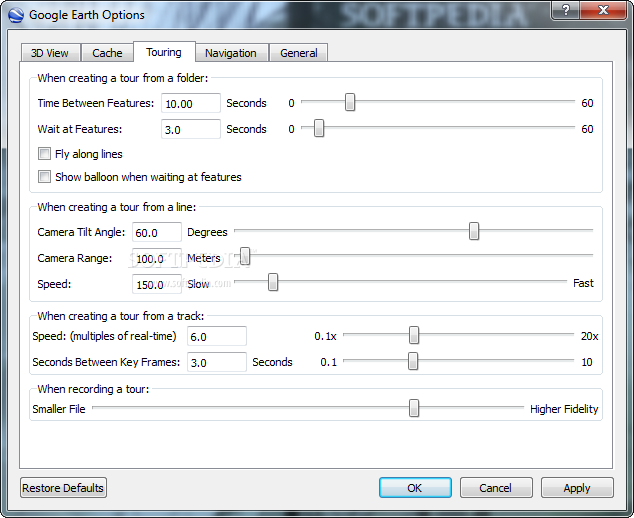This screenshot has width=634, height=518.
Task: Click the 'Degrees' unit label
Action: click(x=207, y=232)
